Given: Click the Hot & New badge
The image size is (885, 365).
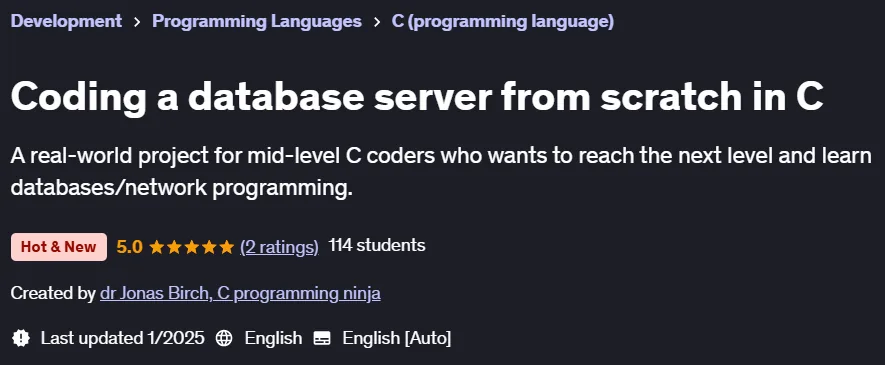Looking at the screenshot, I should pos(59,247).
